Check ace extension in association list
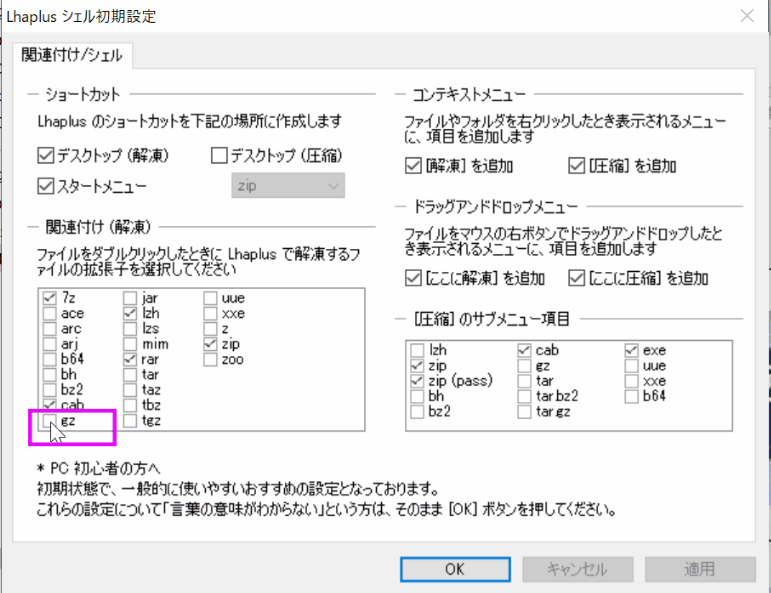The width and height of the screenshot is (771, 593). 49,313
